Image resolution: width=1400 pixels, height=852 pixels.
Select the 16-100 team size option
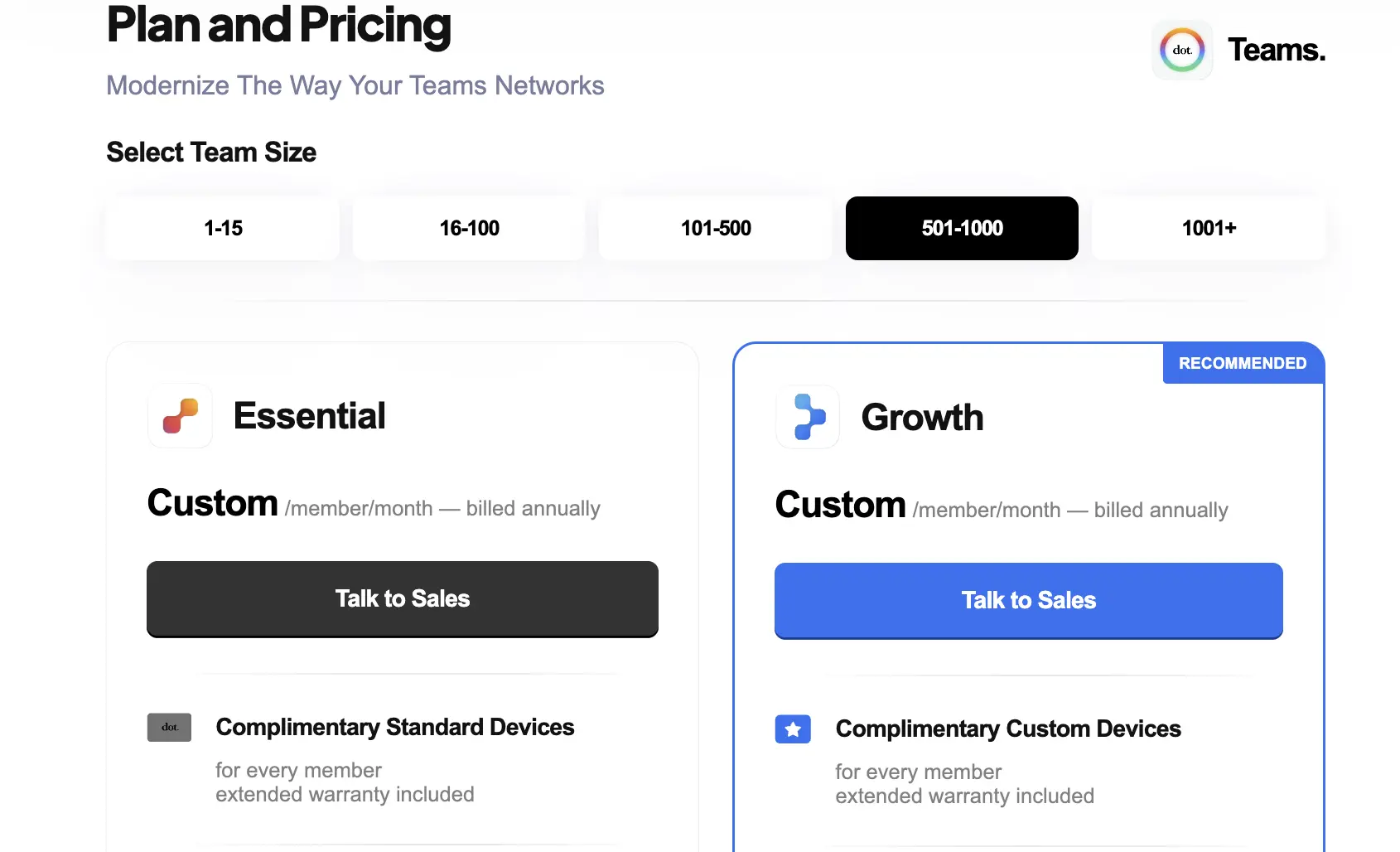(x=468, y=228)
